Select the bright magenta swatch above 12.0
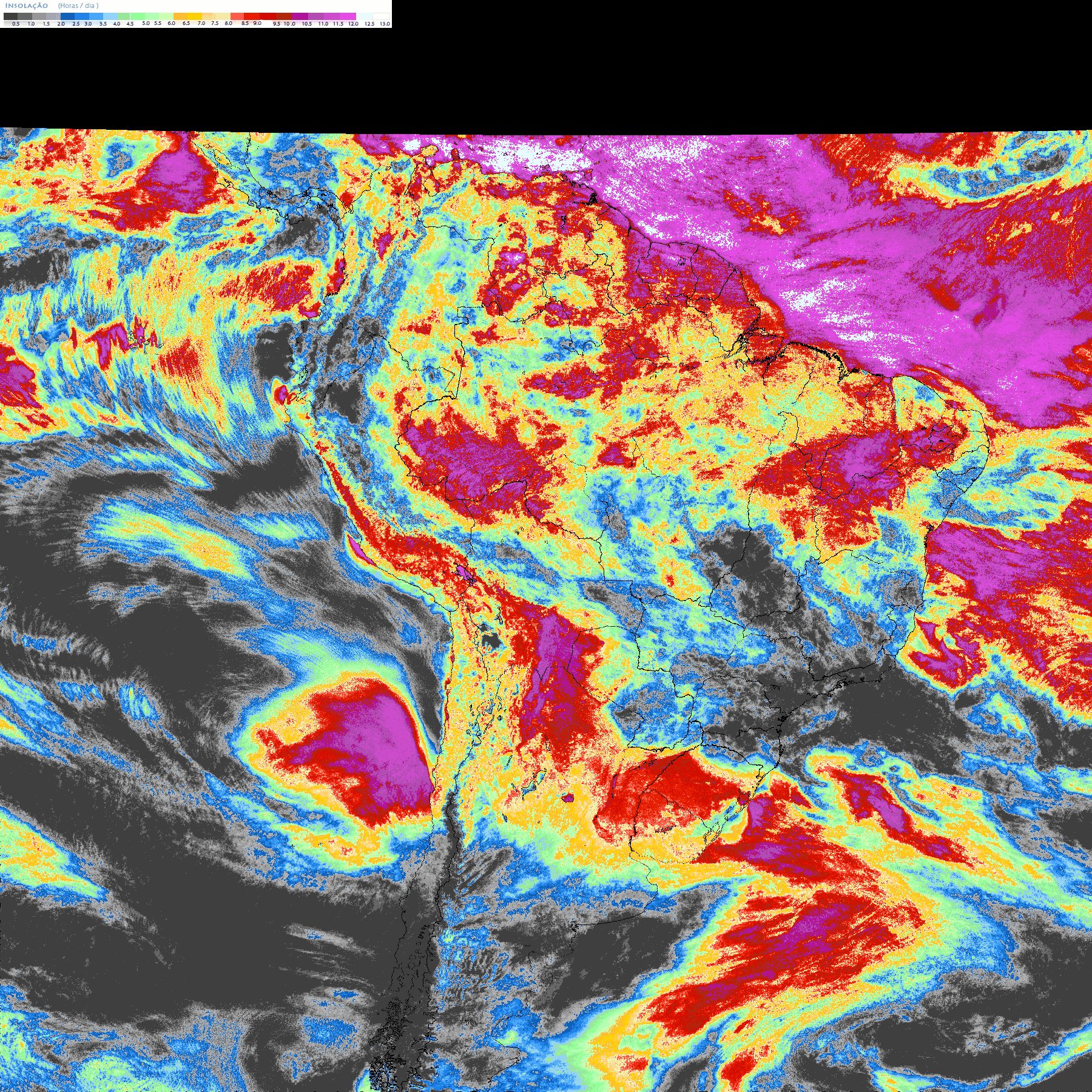 click(348, 16)
